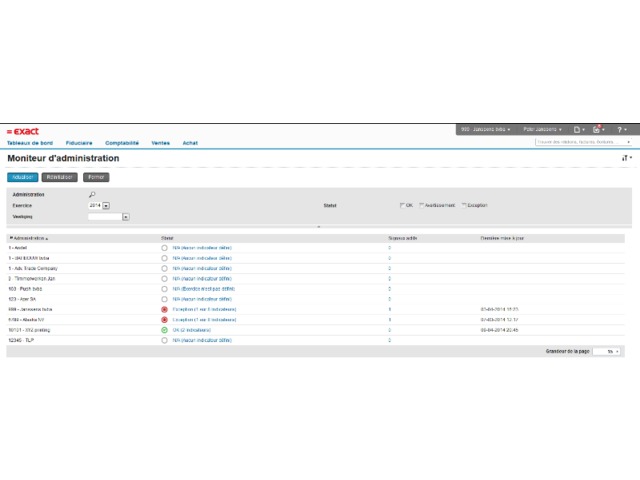Open the N/A link for Push bvba
The width and height of the screenshot is (640, 480).
coord(203,289)
